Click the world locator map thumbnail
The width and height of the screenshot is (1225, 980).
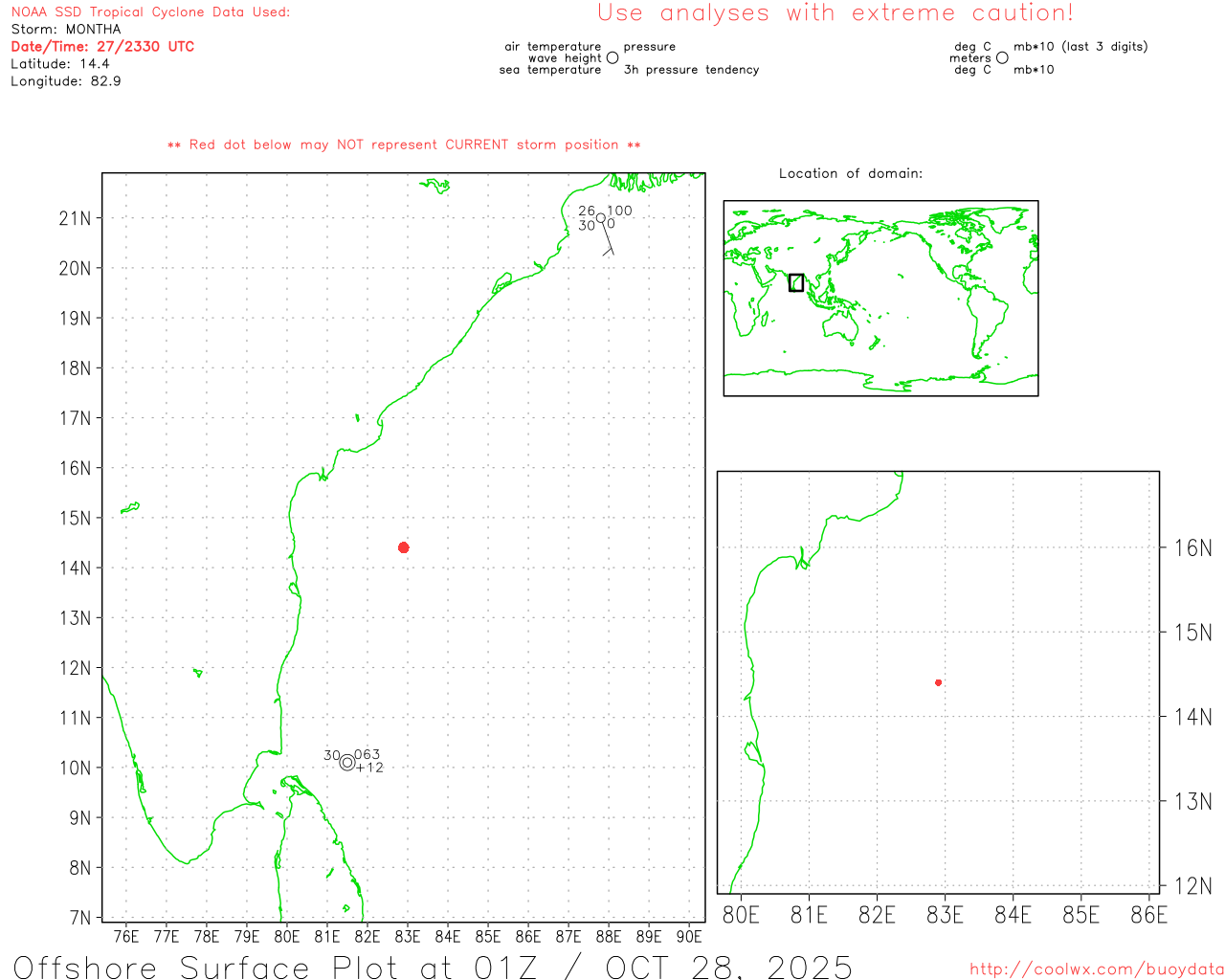880,299
